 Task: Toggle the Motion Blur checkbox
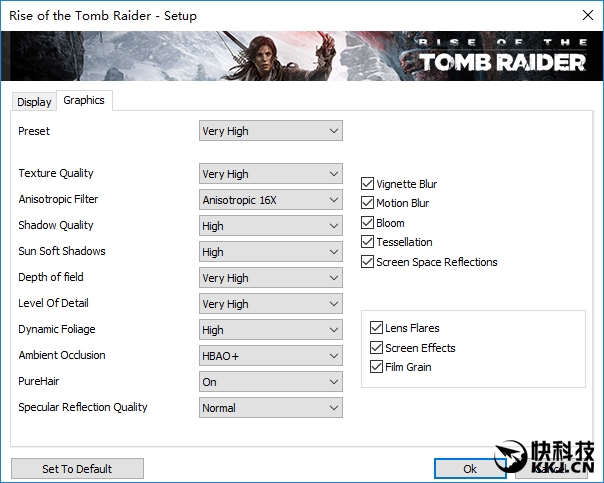tap(368, 203)
